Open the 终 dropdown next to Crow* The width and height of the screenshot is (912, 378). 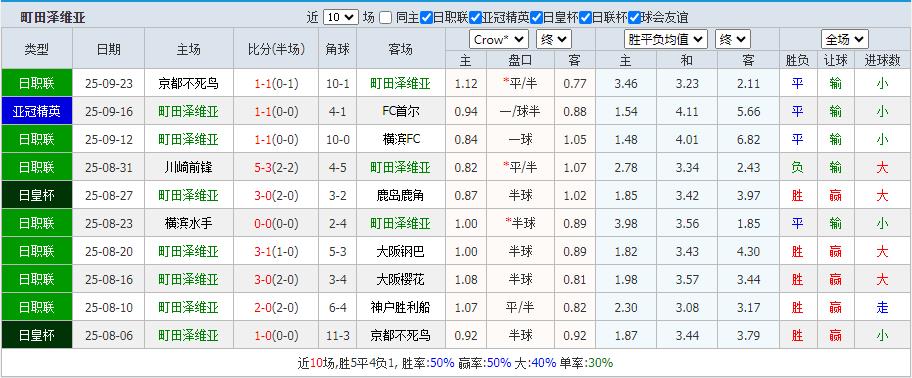click(554, 40)
